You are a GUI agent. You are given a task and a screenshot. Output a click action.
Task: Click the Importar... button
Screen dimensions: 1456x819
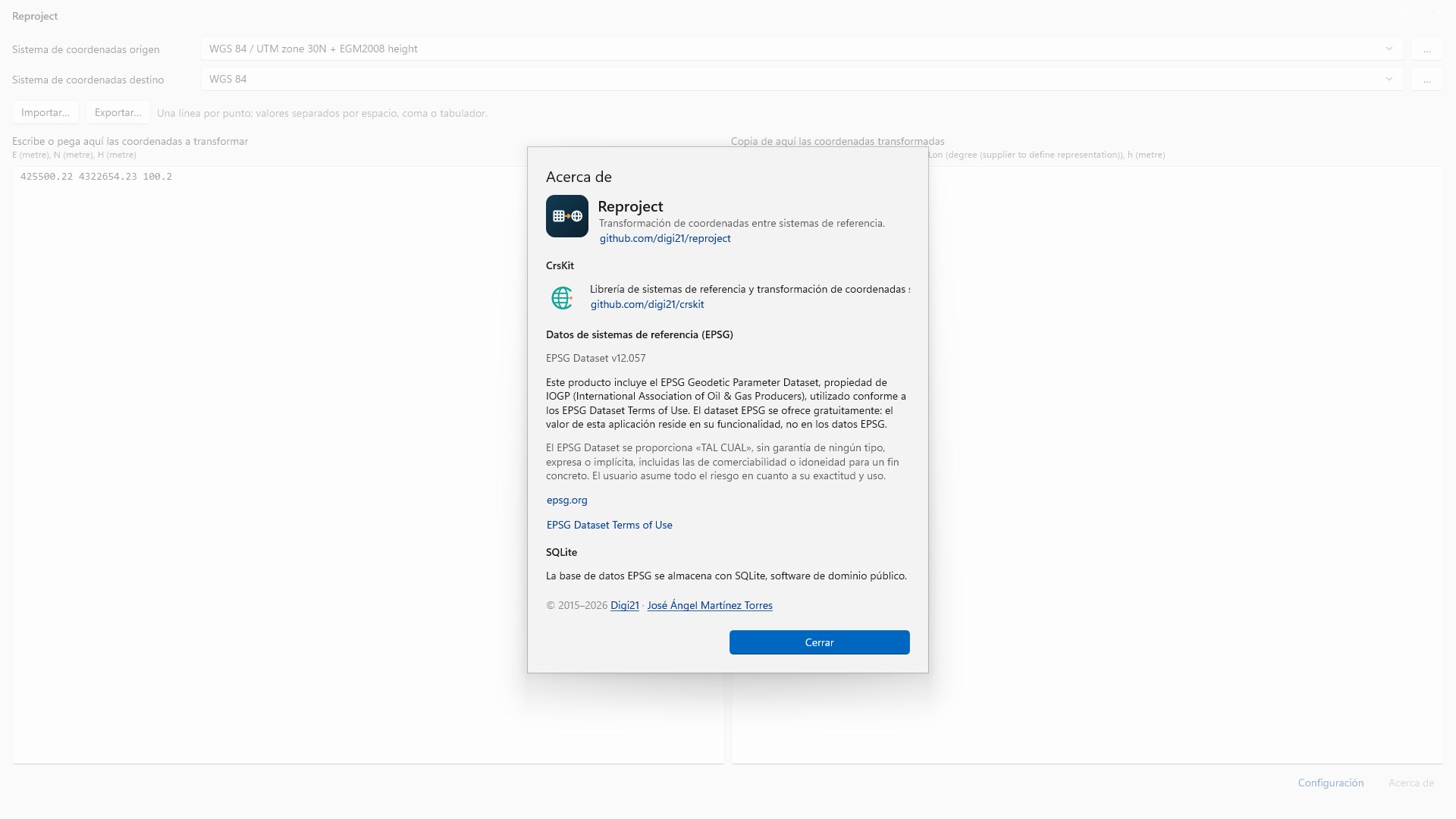[x=45, y=112]
